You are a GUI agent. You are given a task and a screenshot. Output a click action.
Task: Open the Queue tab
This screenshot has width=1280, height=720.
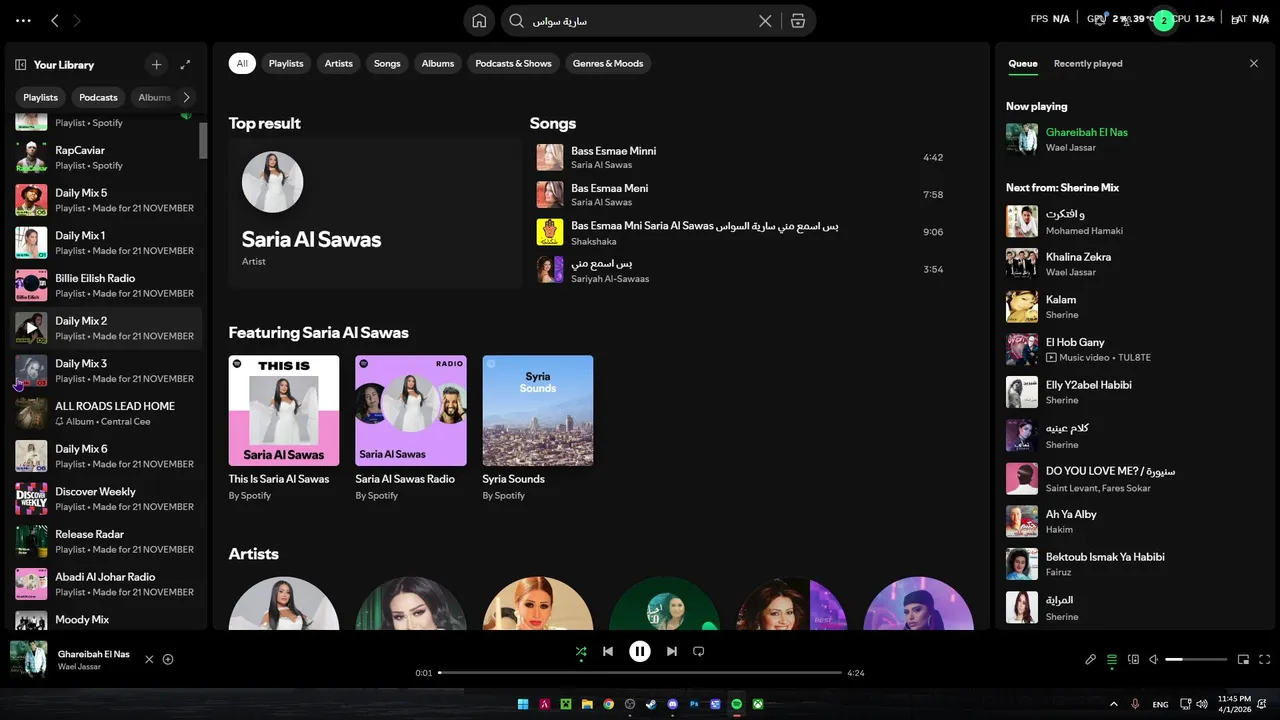click(x=1022, y=63)
